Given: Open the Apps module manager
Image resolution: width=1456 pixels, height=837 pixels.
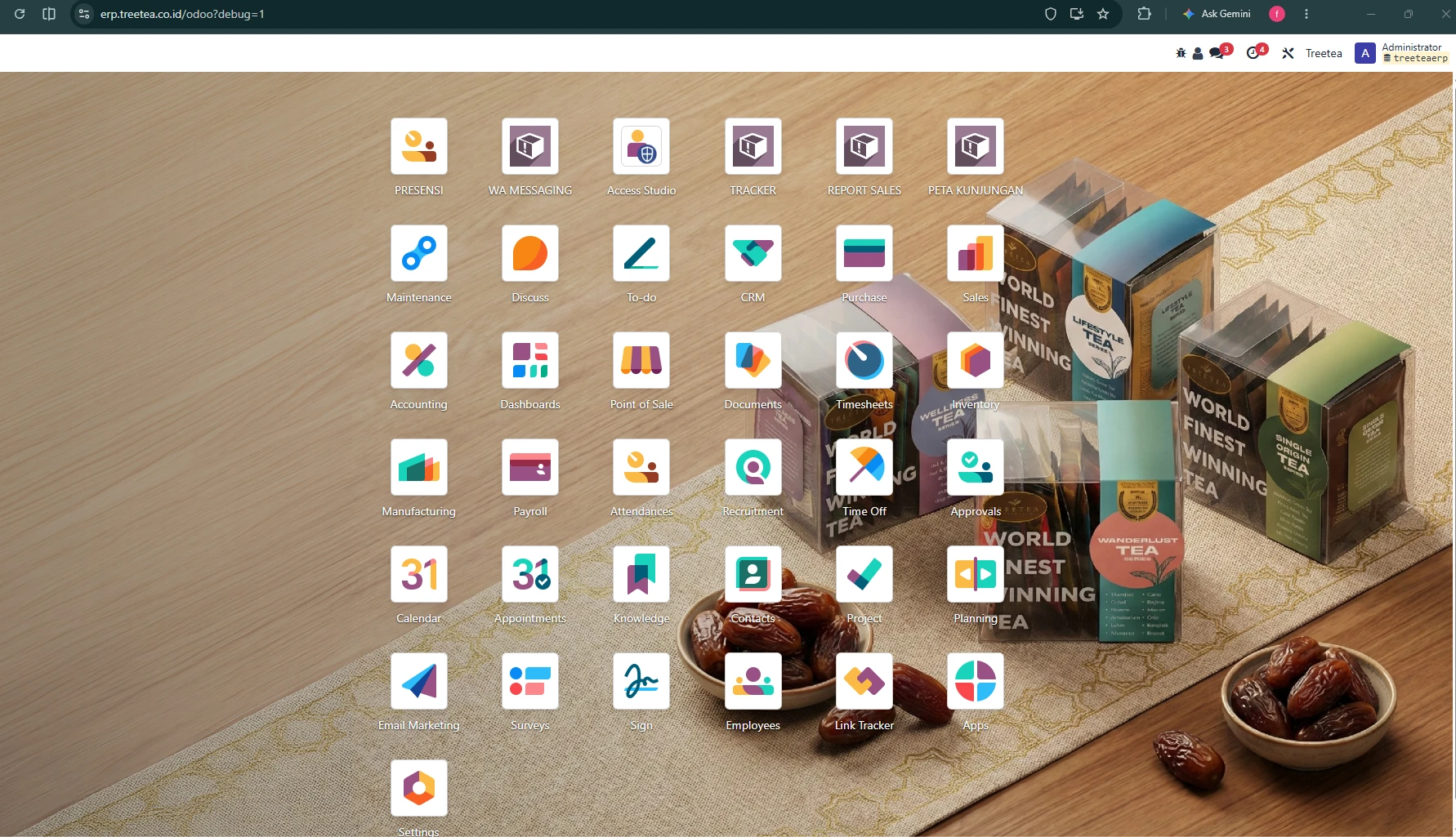Looking at the screenshot, I should click(x=976, y=681).
